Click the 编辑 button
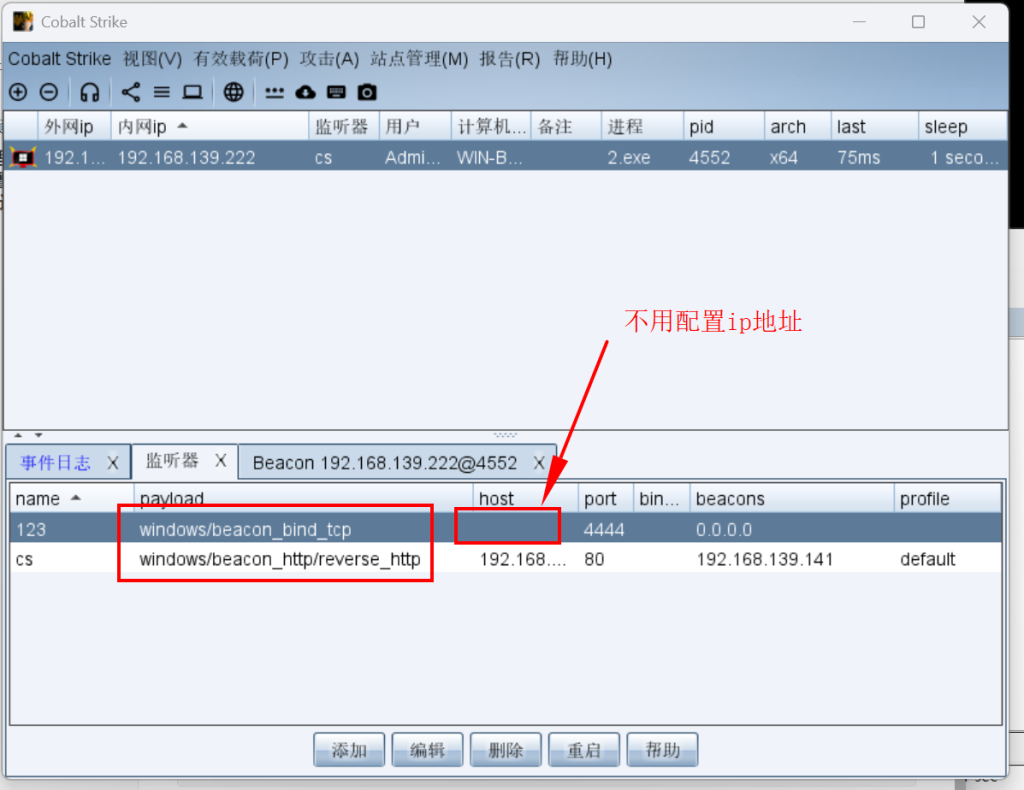The width and height of the screenshot is (1024, 790). click(x=427, y=750)
